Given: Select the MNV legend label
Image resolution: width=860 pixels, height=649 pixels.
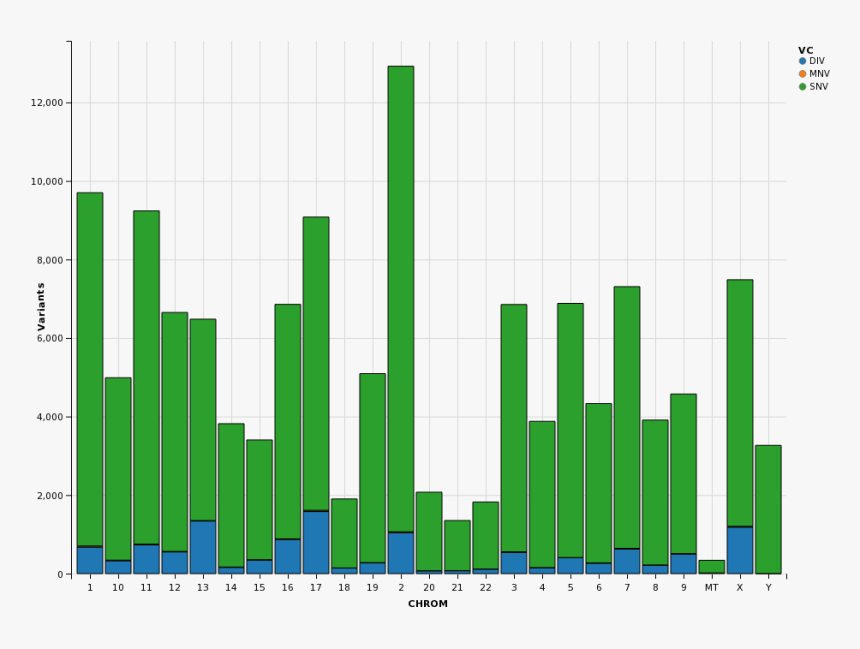Looking at the screenshot, I should (819, 74).
